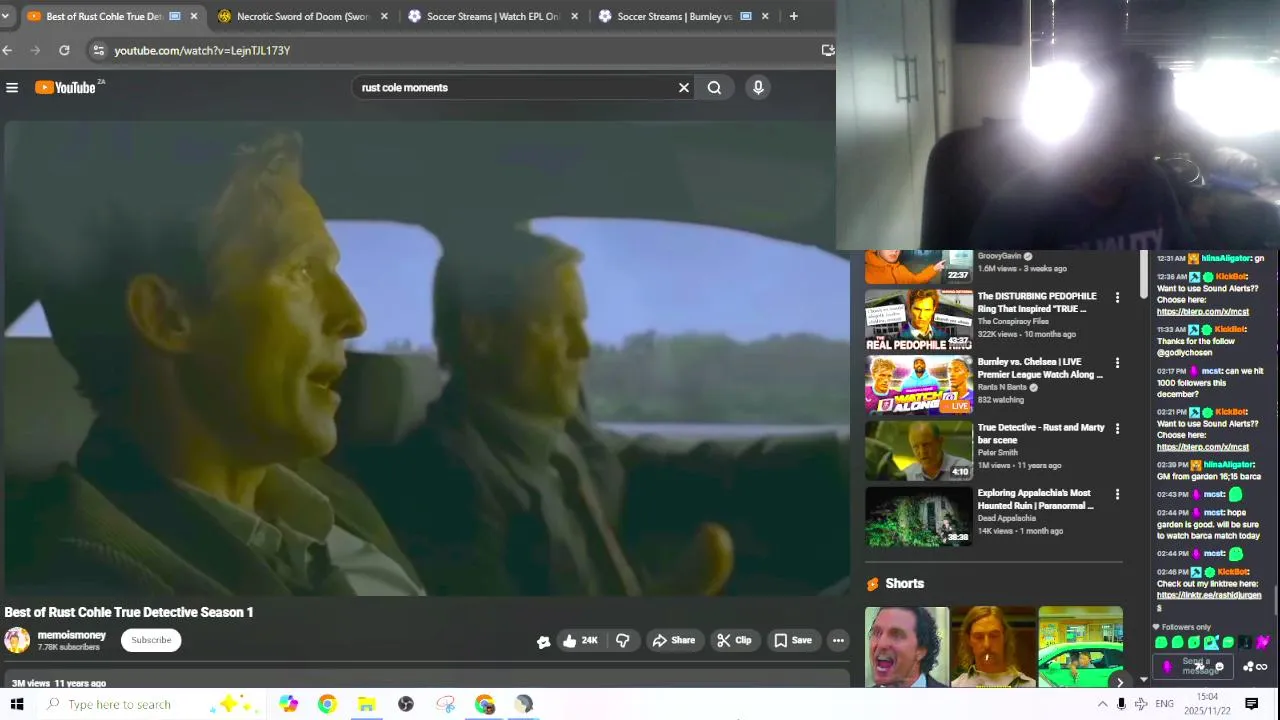
Task: Click hlinaAligator username at 02:39 PM
Action: click(x=1228, y=465)
